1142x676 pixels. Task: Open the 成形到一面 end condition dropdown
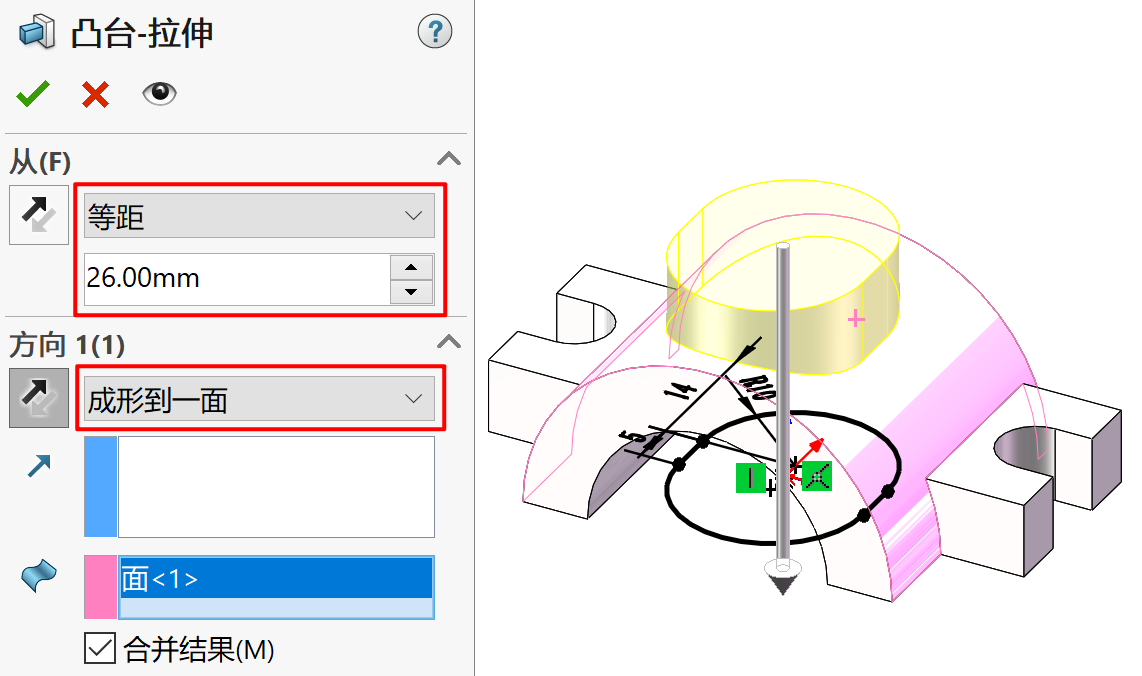coord(259,398)
